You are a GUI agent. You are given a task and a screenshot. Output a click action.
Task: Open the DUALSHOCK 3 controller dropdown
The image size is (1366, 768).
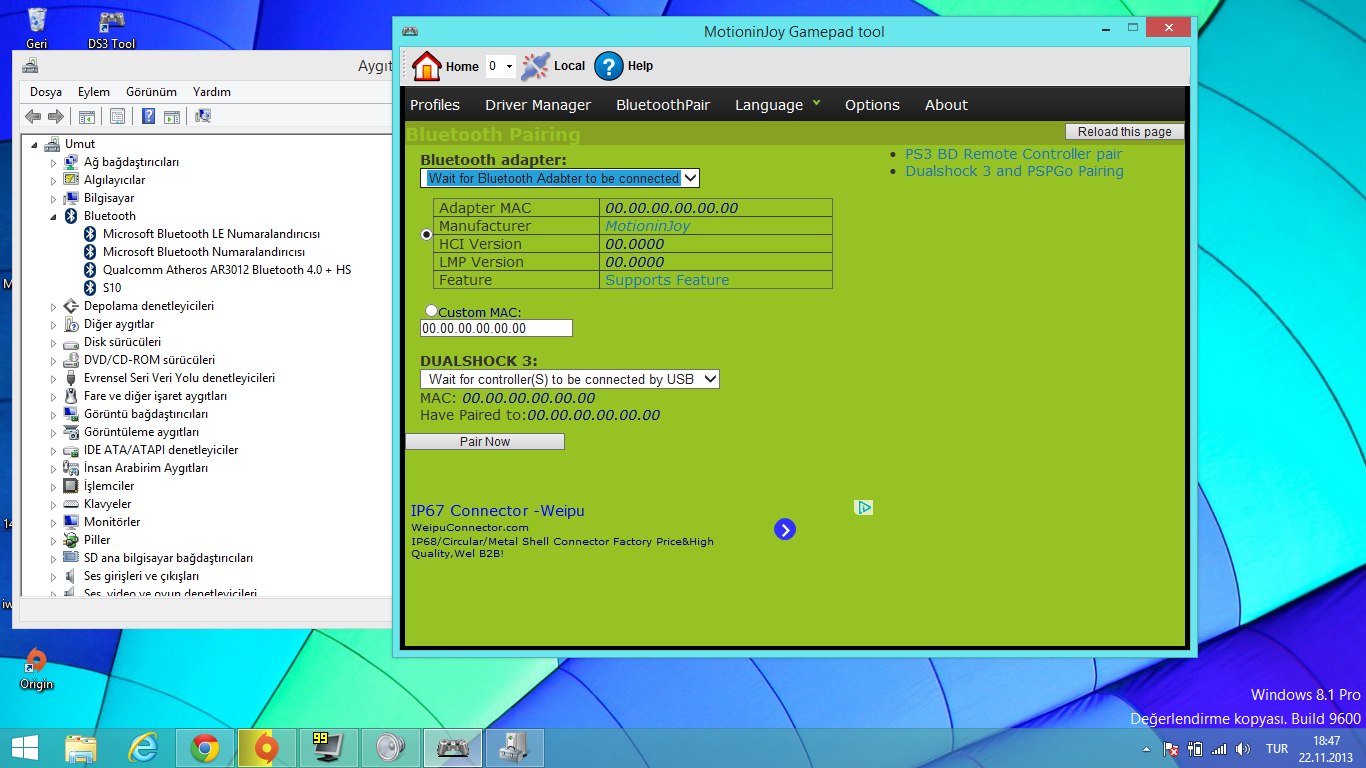point(570,379)
